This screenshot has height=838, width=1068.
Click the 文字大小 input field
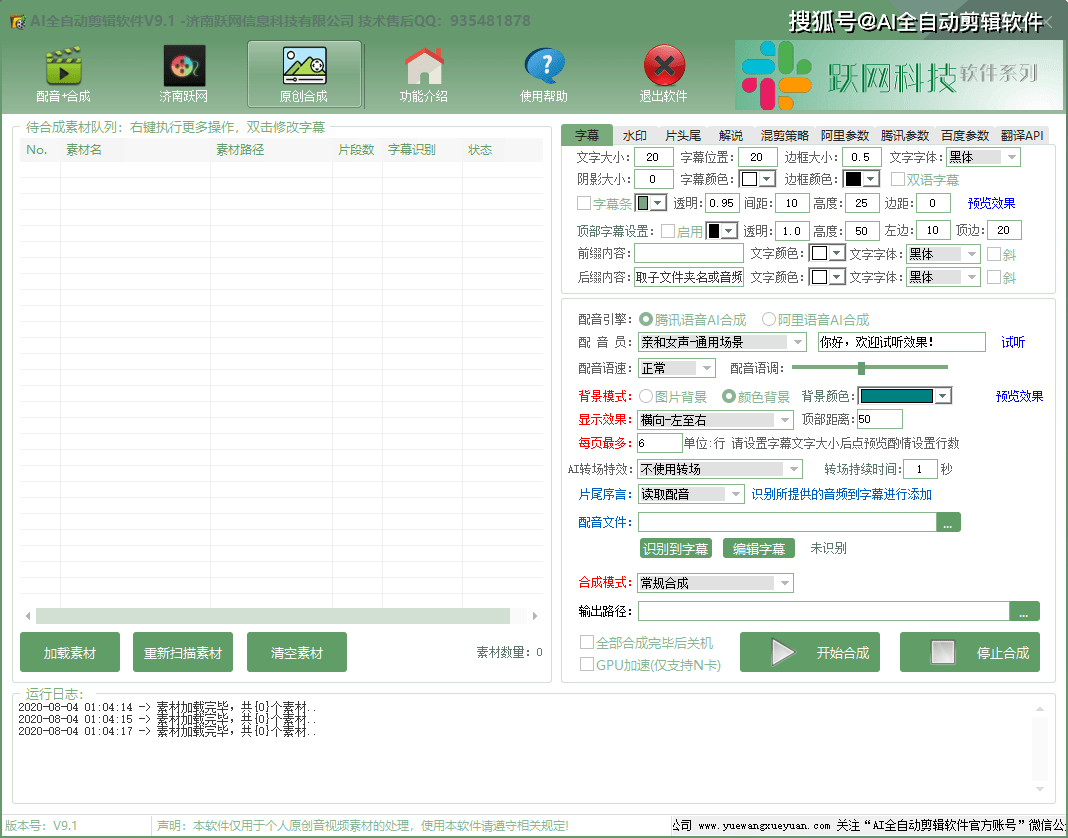click(x=654, y=157)
